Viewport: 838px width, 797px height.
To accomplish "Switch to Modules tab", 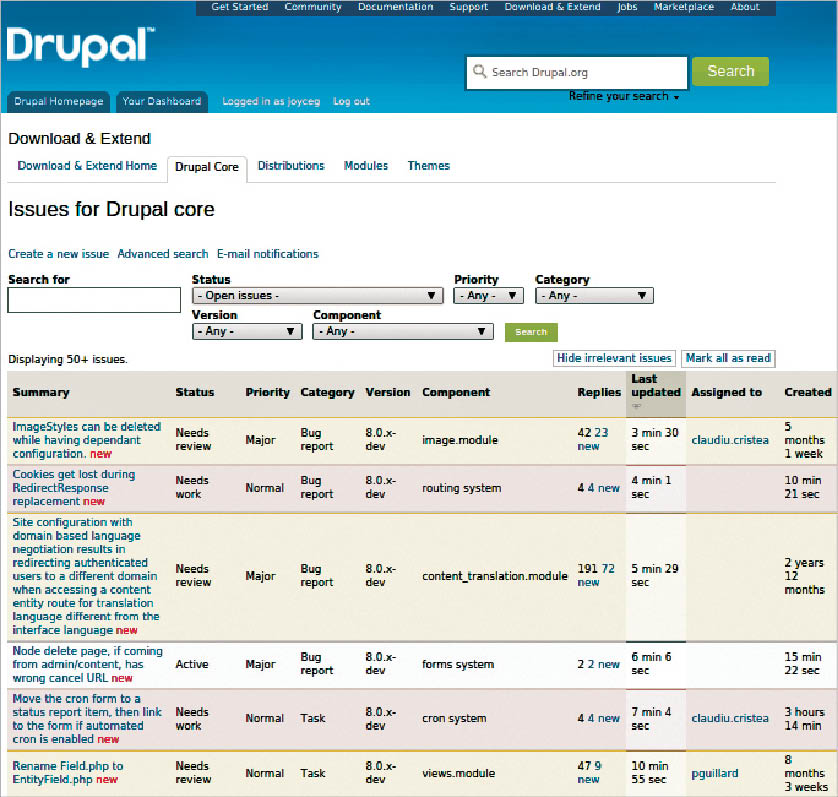I will (x=366, y=166).
